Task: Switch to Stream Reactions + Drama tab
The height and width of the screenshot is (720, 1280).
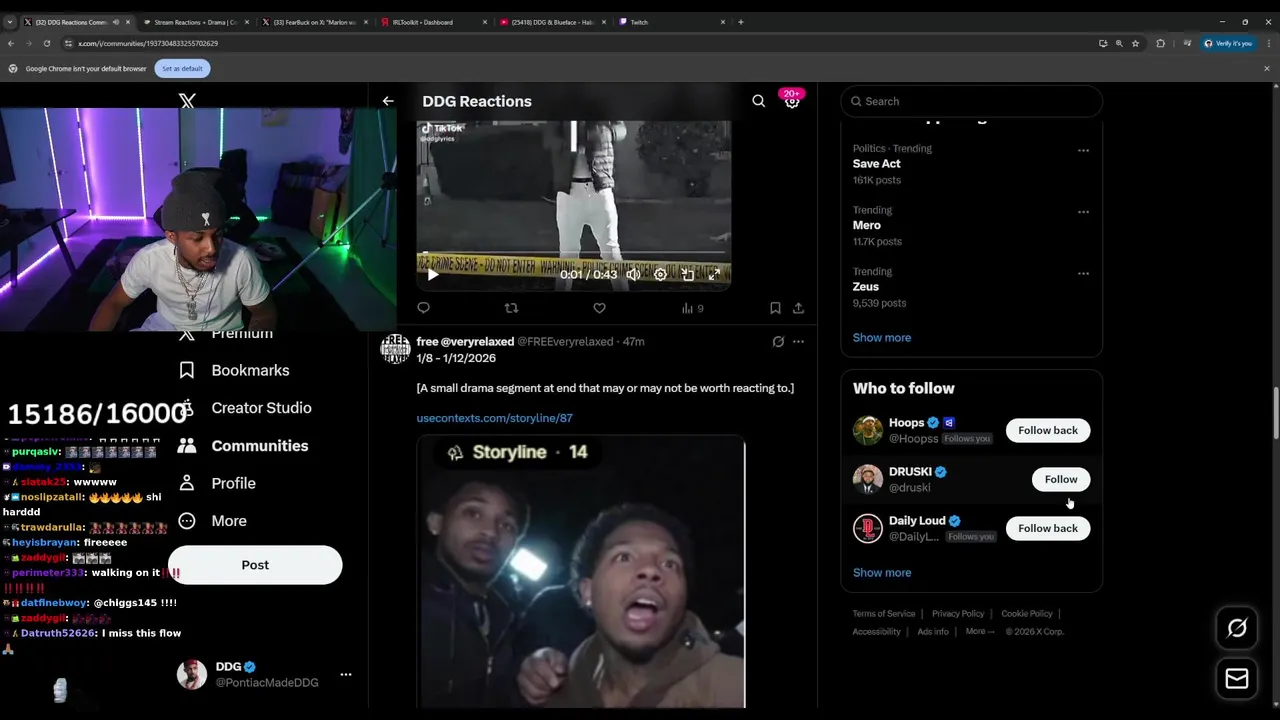Action: pyautogui.click(x=195, y=22)
